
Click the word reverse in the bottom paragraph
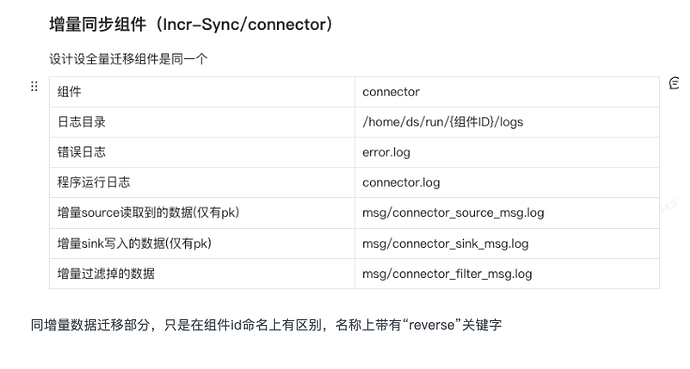point(431,325)
